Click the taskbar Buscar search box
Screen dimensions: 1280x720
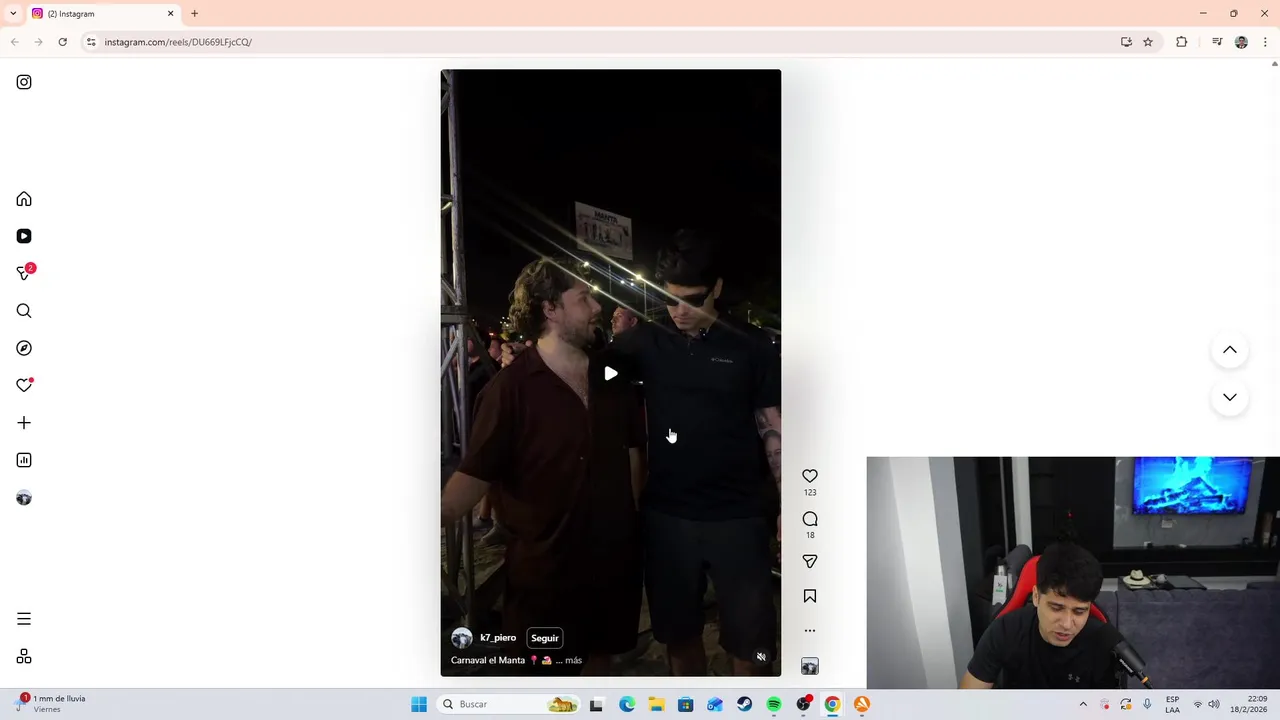510,704
